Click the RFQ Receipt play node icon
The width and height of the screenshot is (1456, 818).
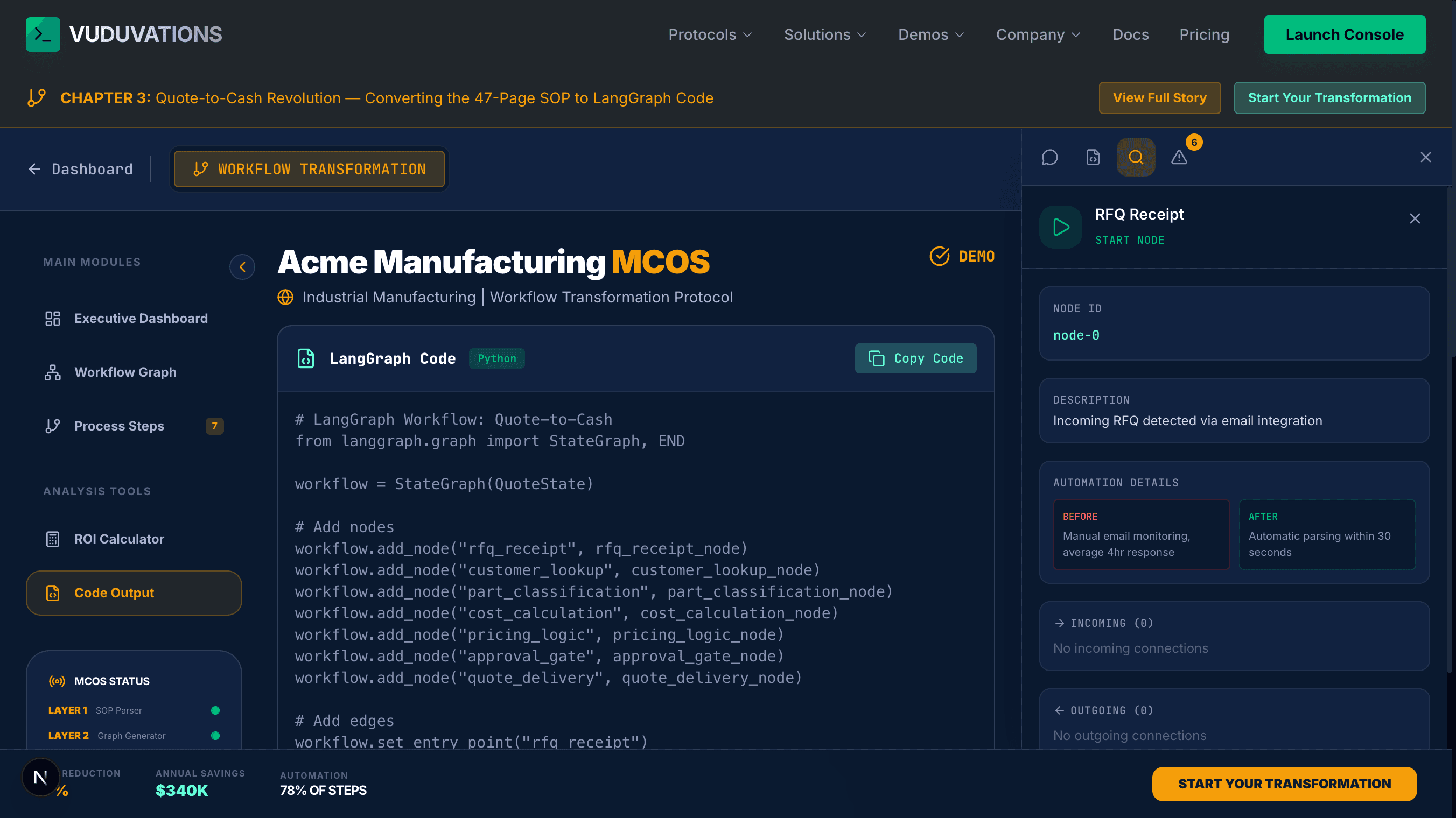coord(1061,227)
